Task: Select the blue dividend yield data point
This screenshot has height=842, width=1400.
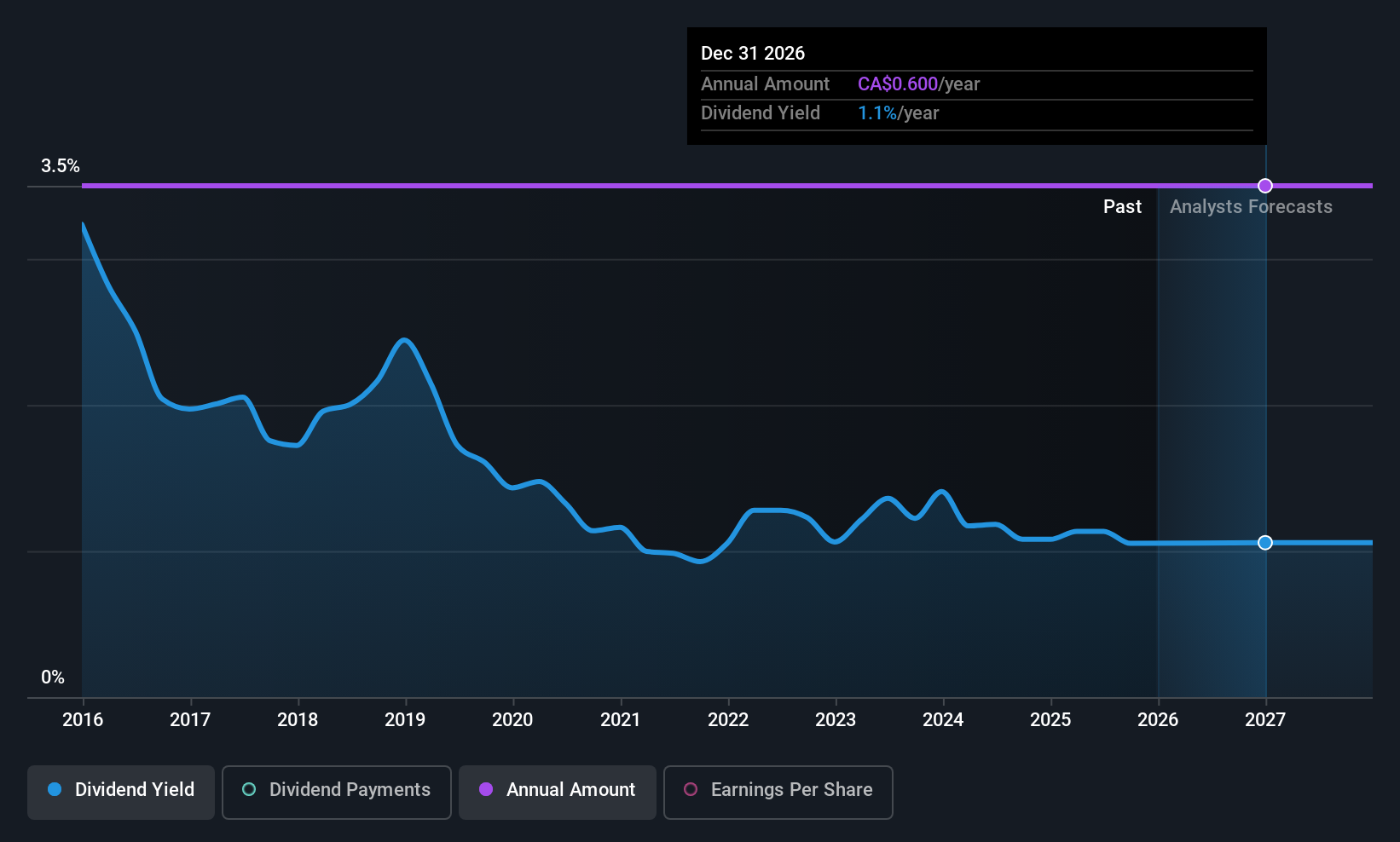Action: pos(1265,543)
